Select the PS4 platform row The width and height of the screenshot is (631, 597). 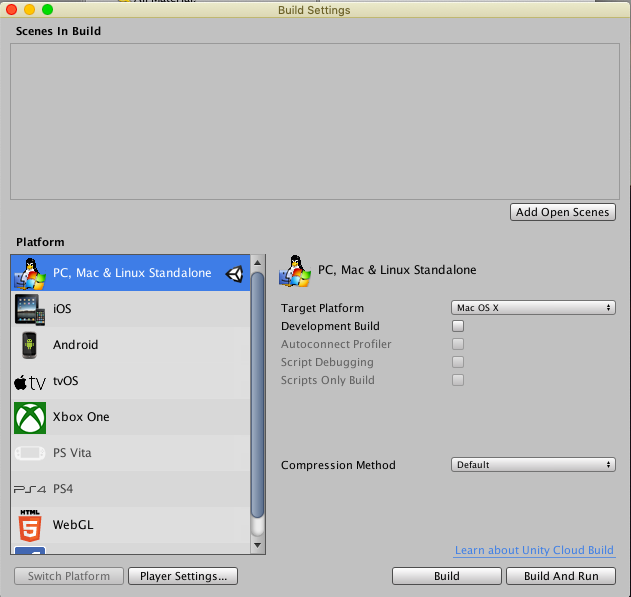point(130,489)
